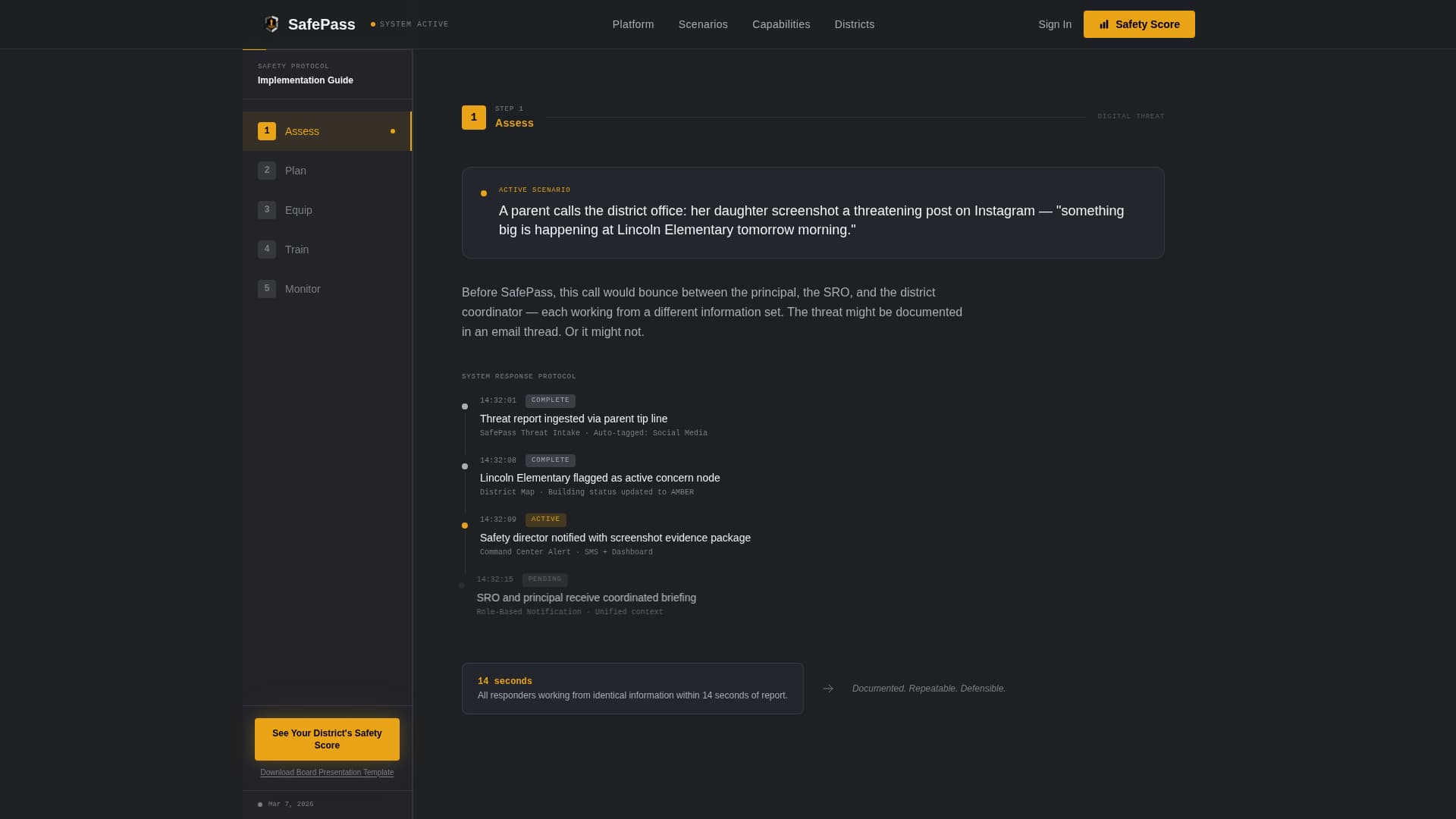Open the Scenarios nav menu
Viewport: 1456px width, 819px height.
coord(703,24)
